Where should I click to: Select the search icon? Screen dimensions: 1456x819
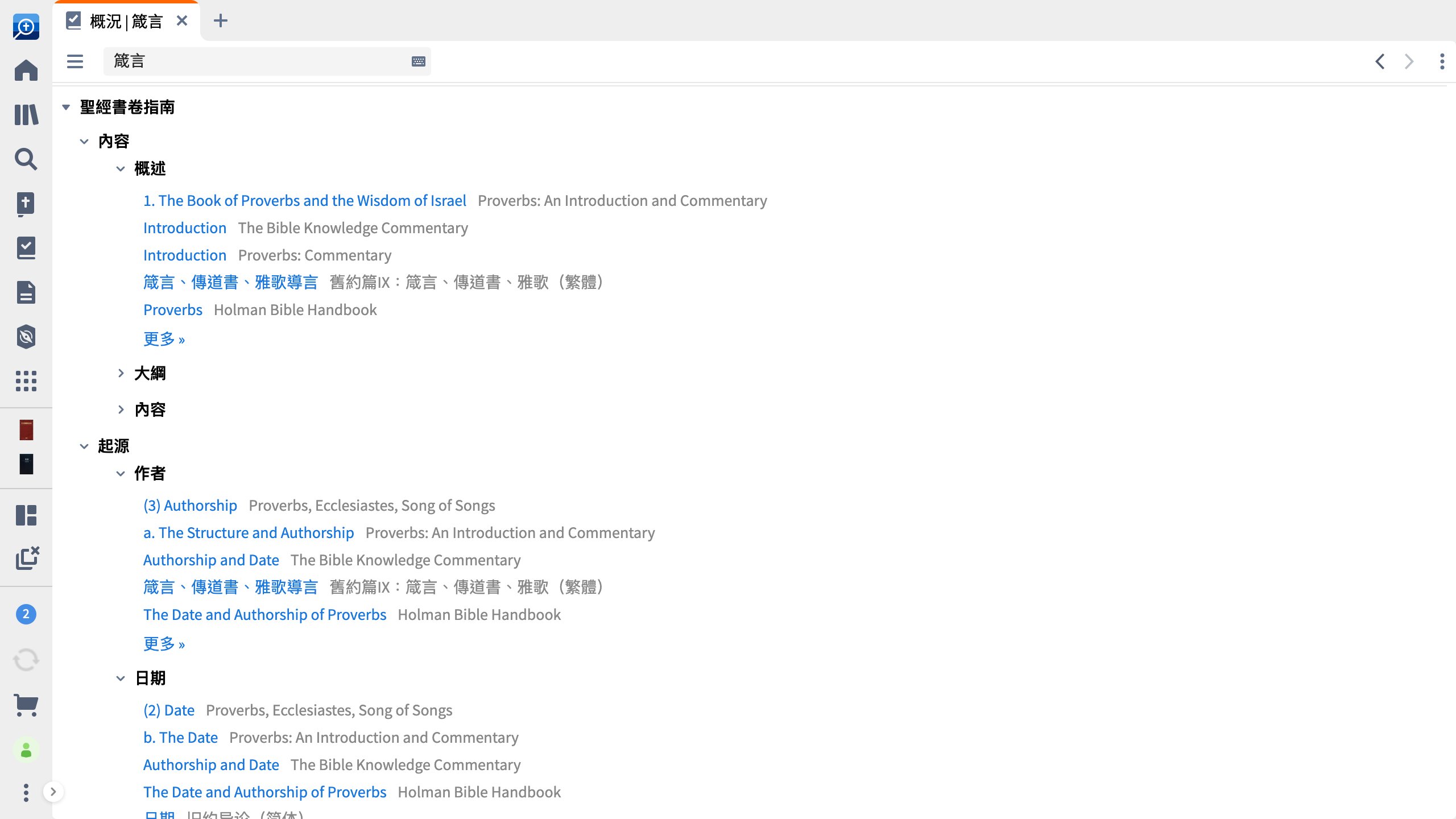coord(26,159)
